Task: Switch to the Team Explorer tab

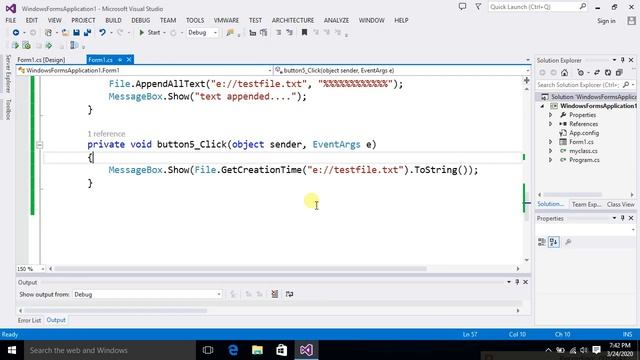Action: 586,204
